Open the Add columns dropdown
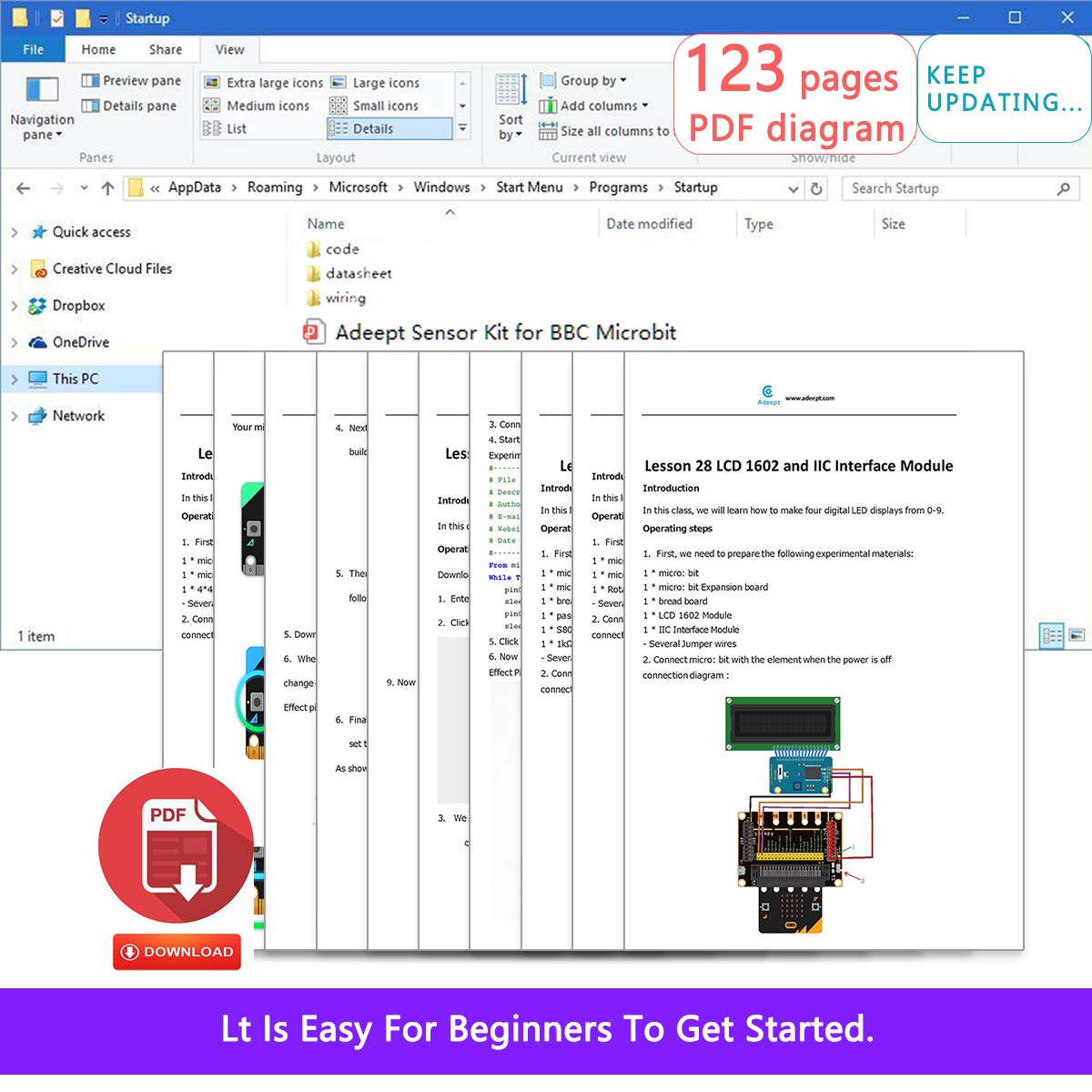The image size is (1092, 1092). point(594,106)
